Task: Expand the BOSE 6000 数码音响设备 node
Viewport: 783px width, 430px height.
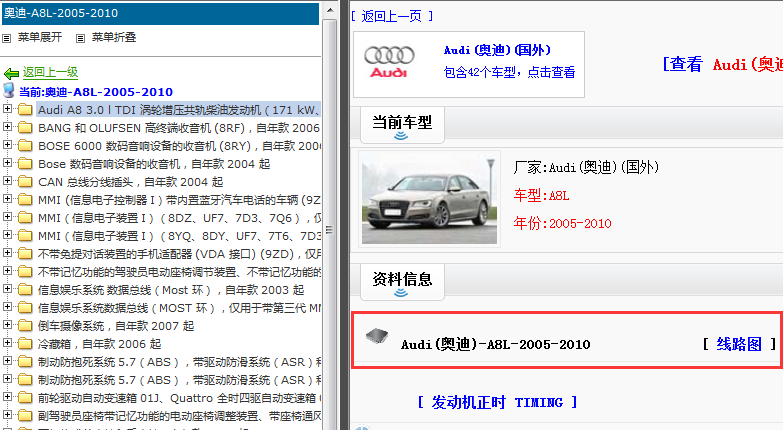Action: point(7,144)
